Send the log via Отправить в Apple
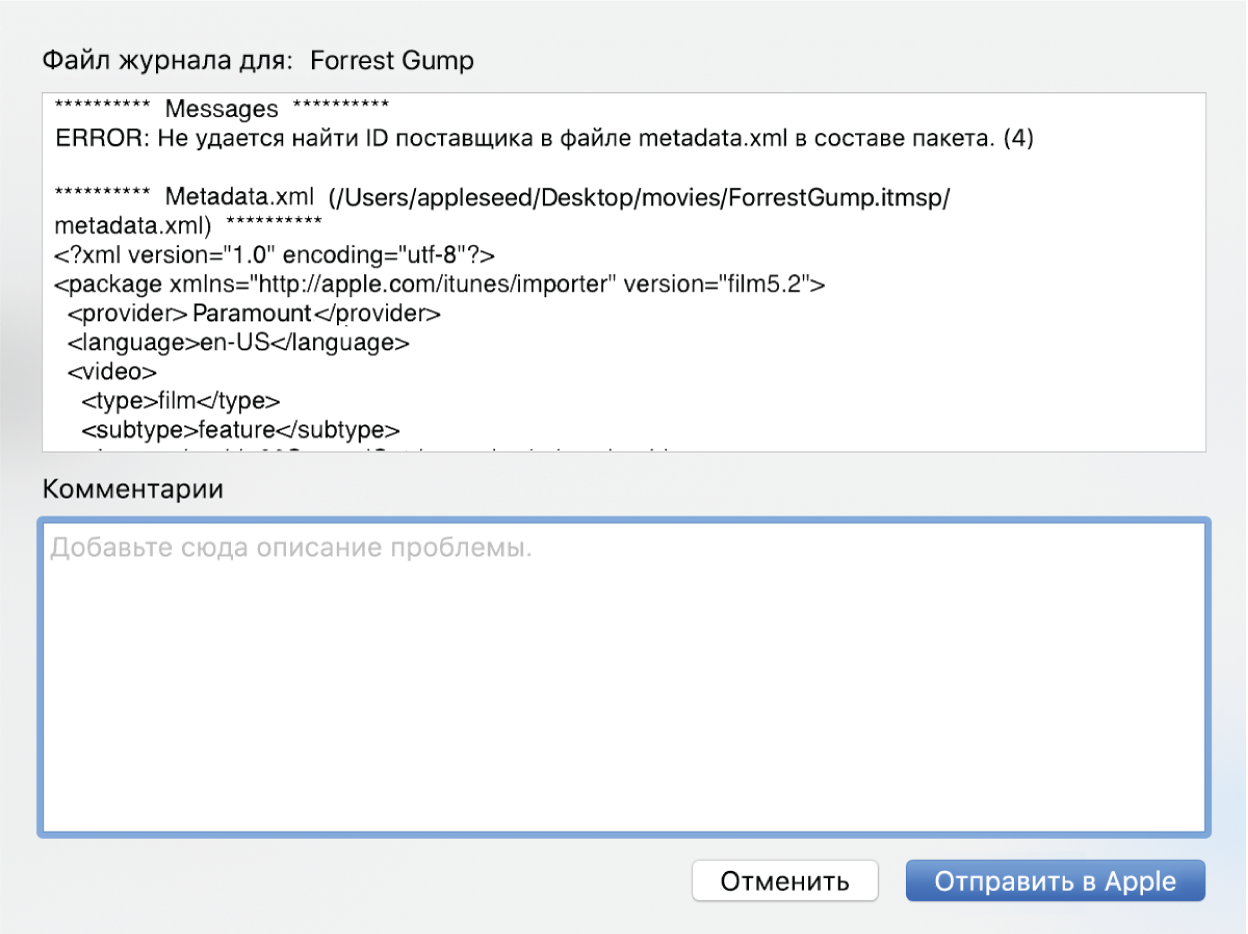 coord(1055,881)
